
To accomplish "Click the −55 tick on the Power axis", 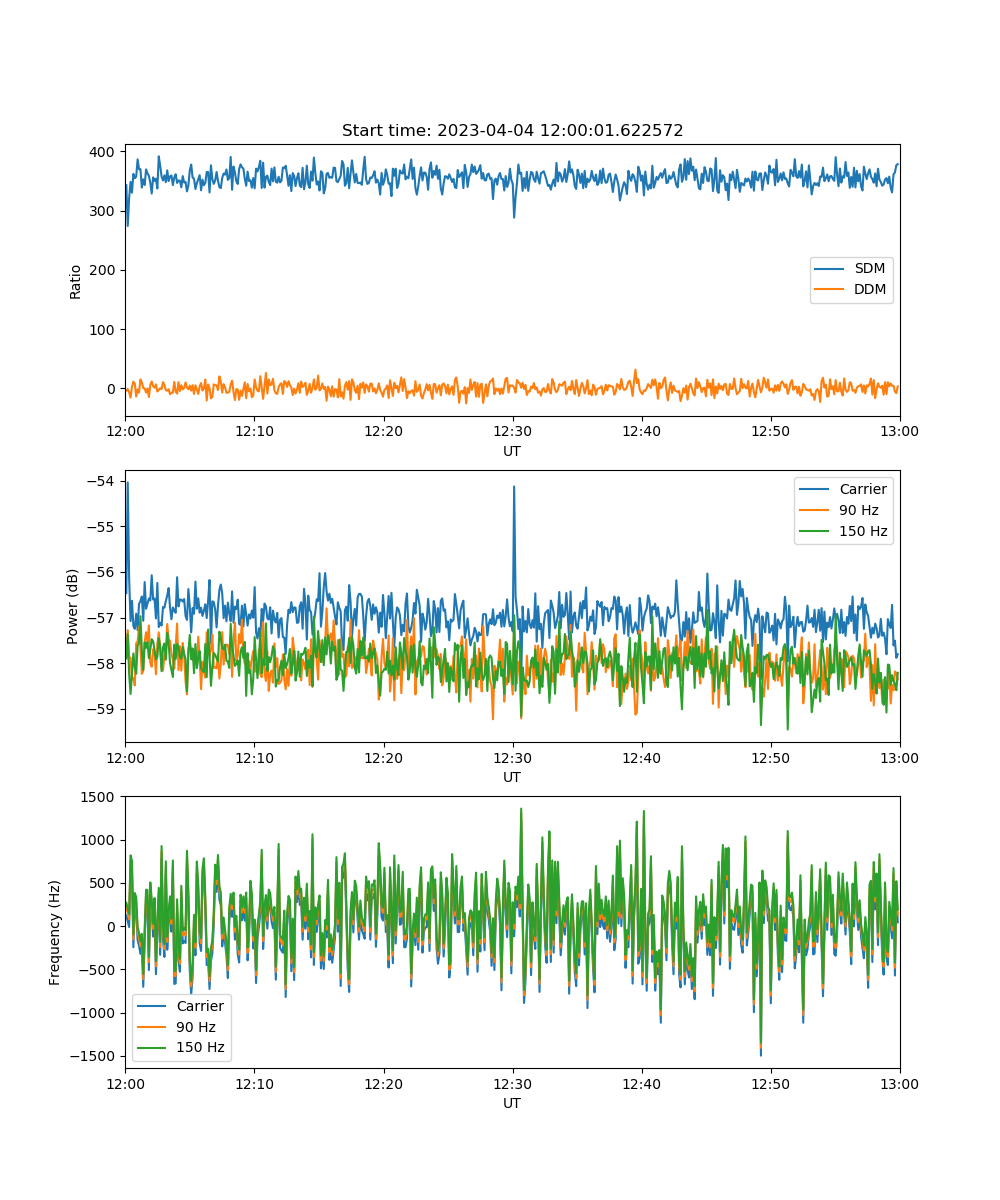I will coord(103,526).
